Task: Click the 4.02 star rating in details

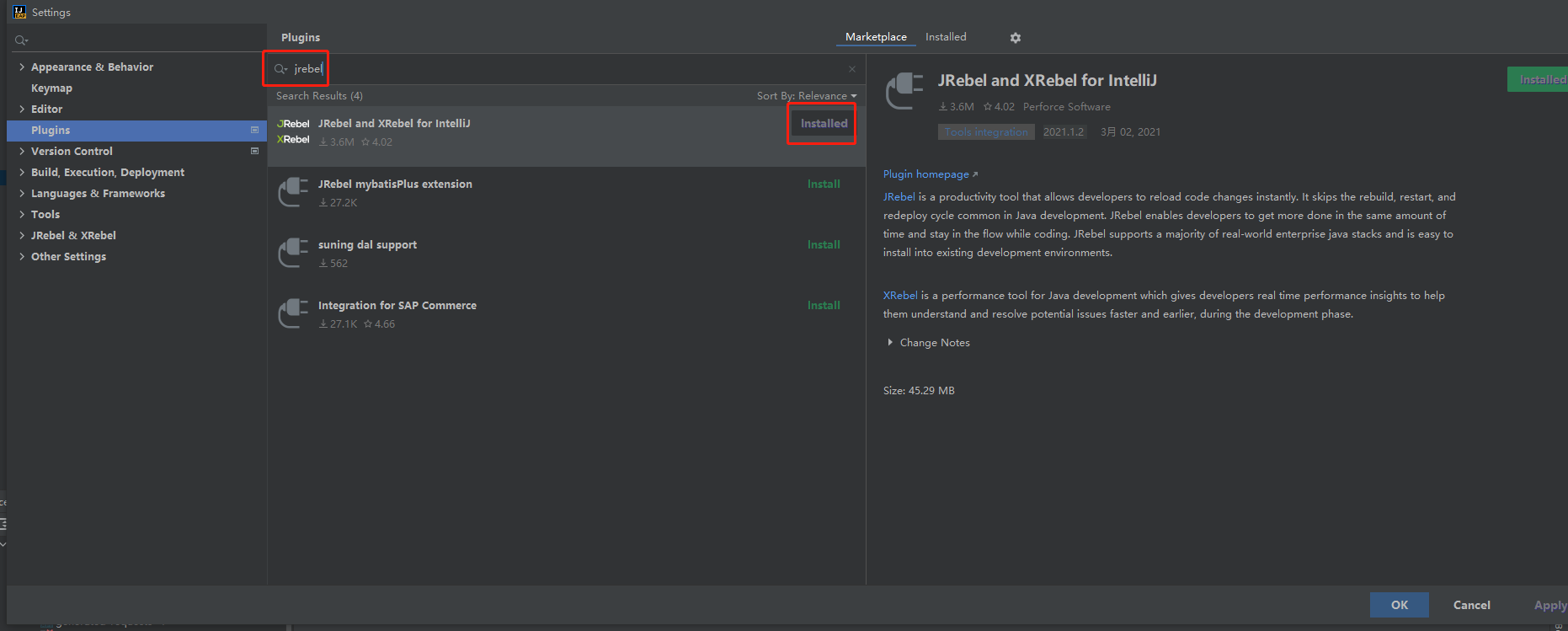Action: (x=999, y=107)
